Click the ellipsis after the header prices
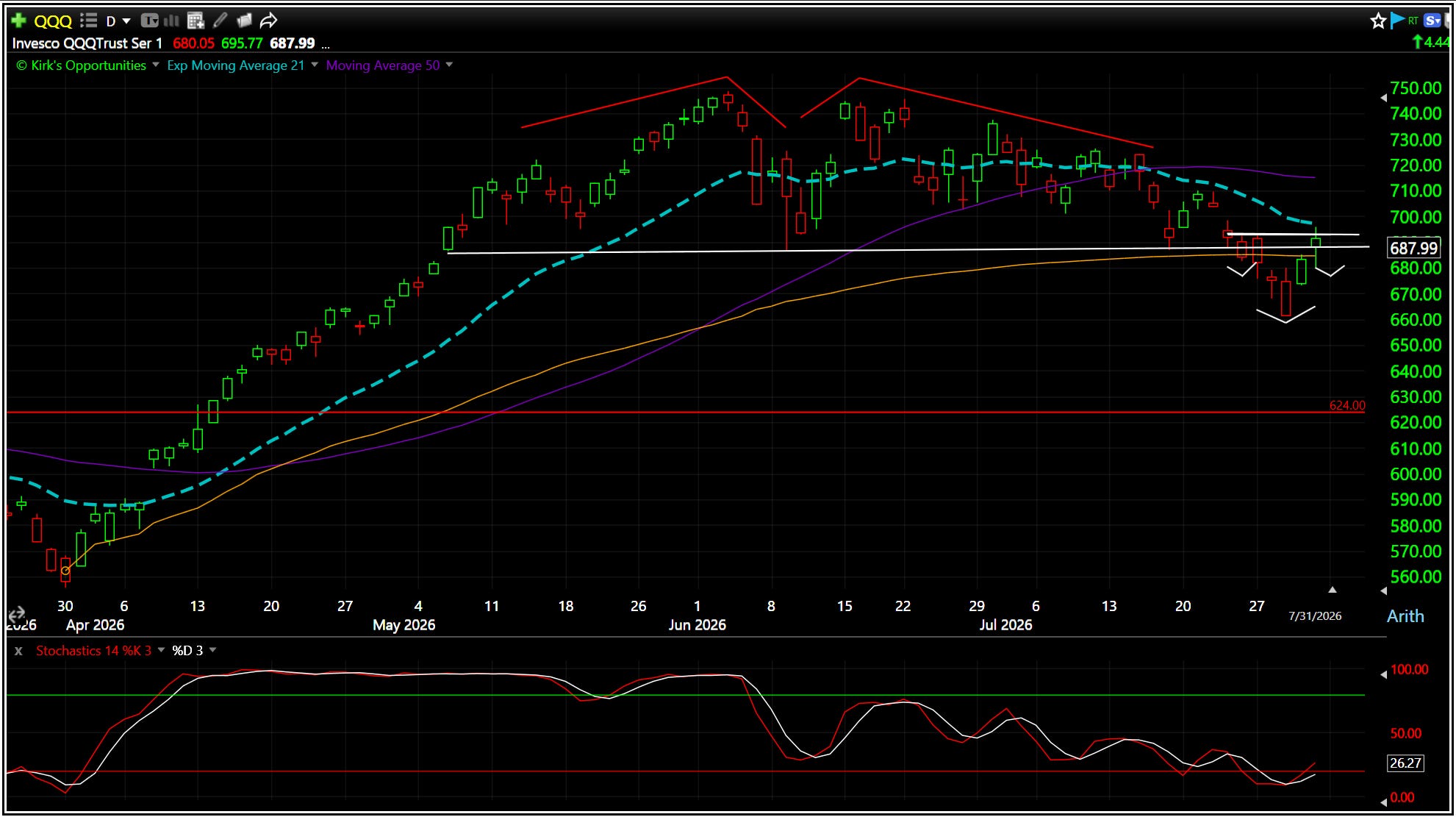The width and height of the screenshot is (1456, 817). tap(326, 46)
